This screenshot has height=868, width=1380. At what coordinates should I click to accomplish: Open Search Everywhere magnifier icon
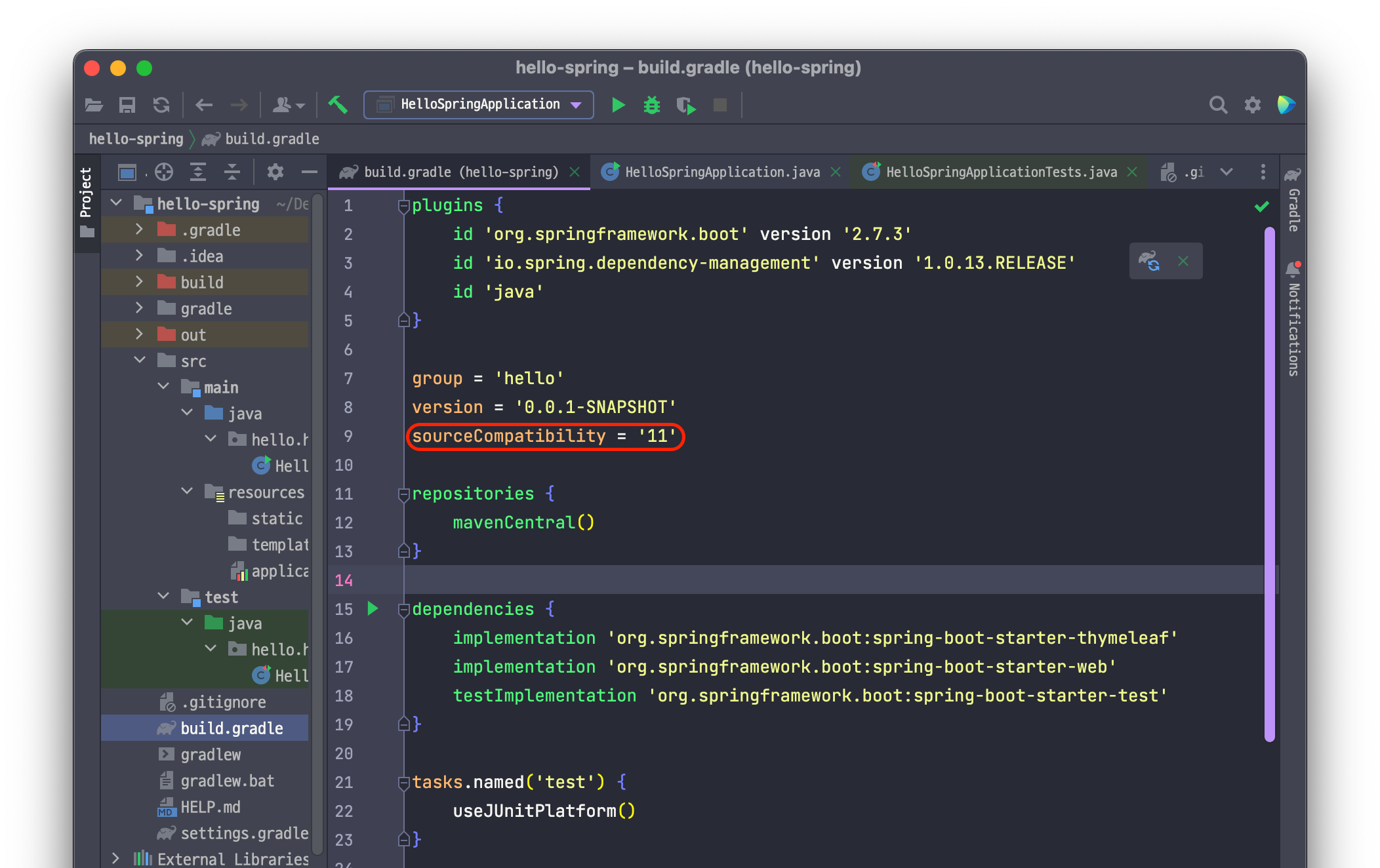point(1217,105)
